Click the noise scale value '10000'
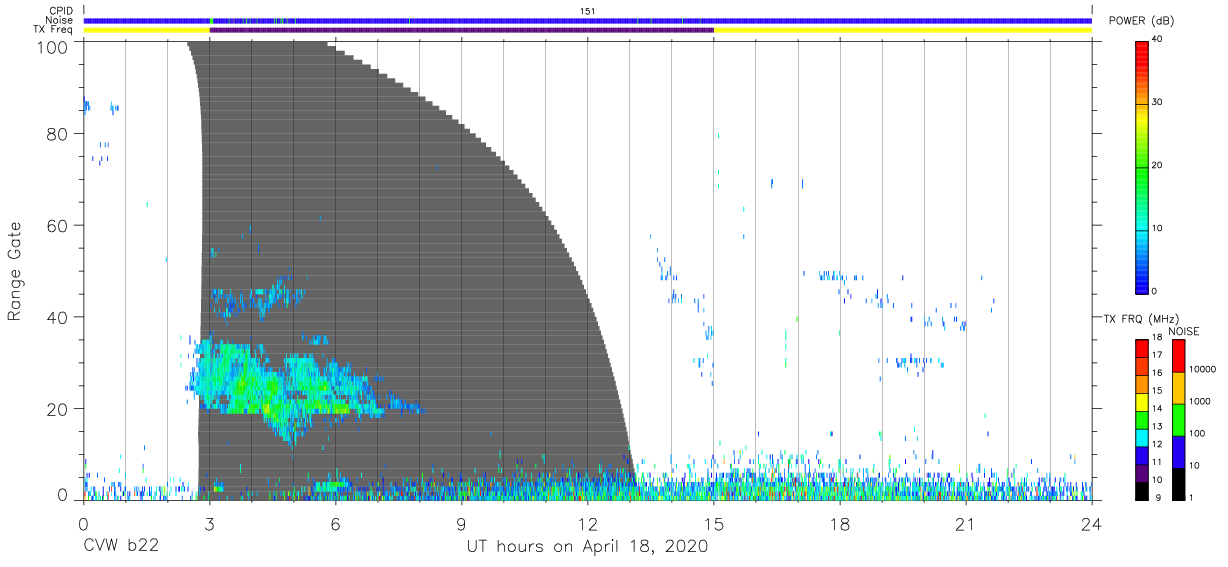This screenshot has height=567, width=1228. 1204,369
